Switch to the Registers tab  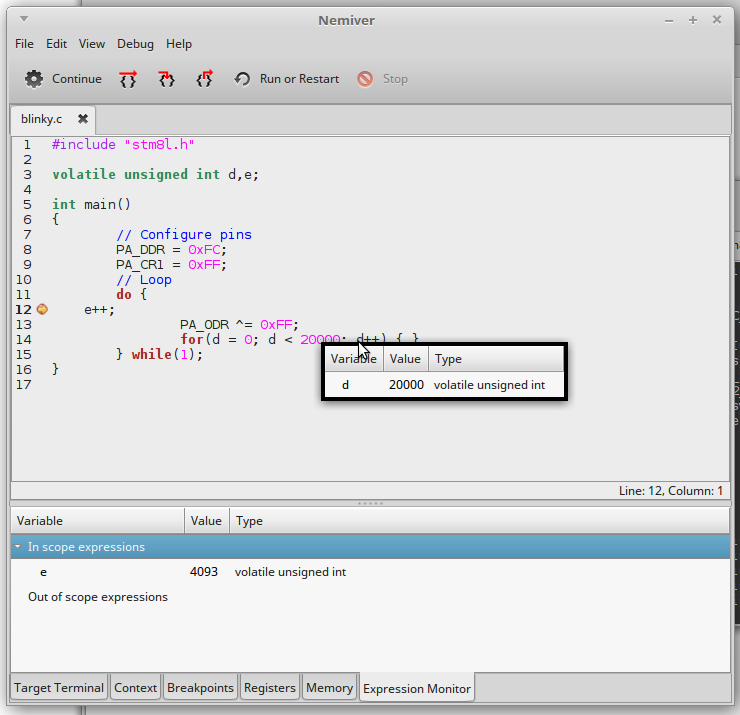269,688
